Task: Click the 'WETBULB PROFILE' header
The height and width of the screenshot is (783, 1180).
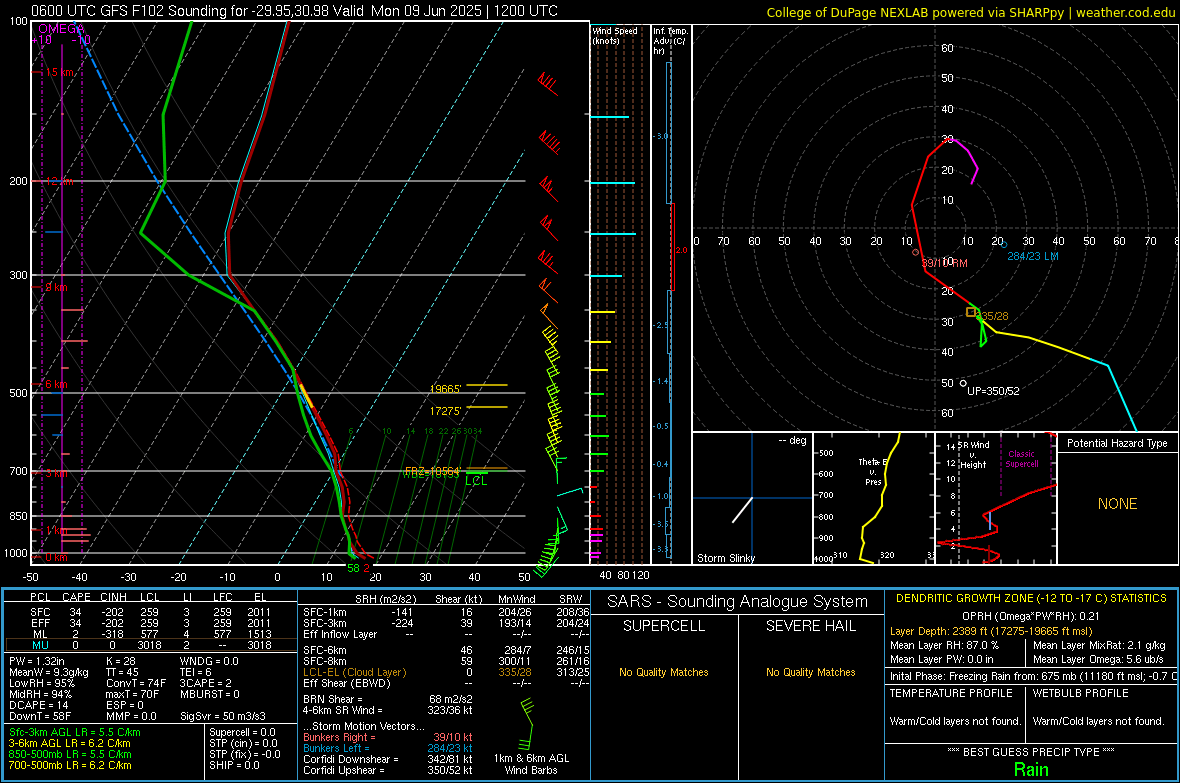Action: (x=1081, y=693)
